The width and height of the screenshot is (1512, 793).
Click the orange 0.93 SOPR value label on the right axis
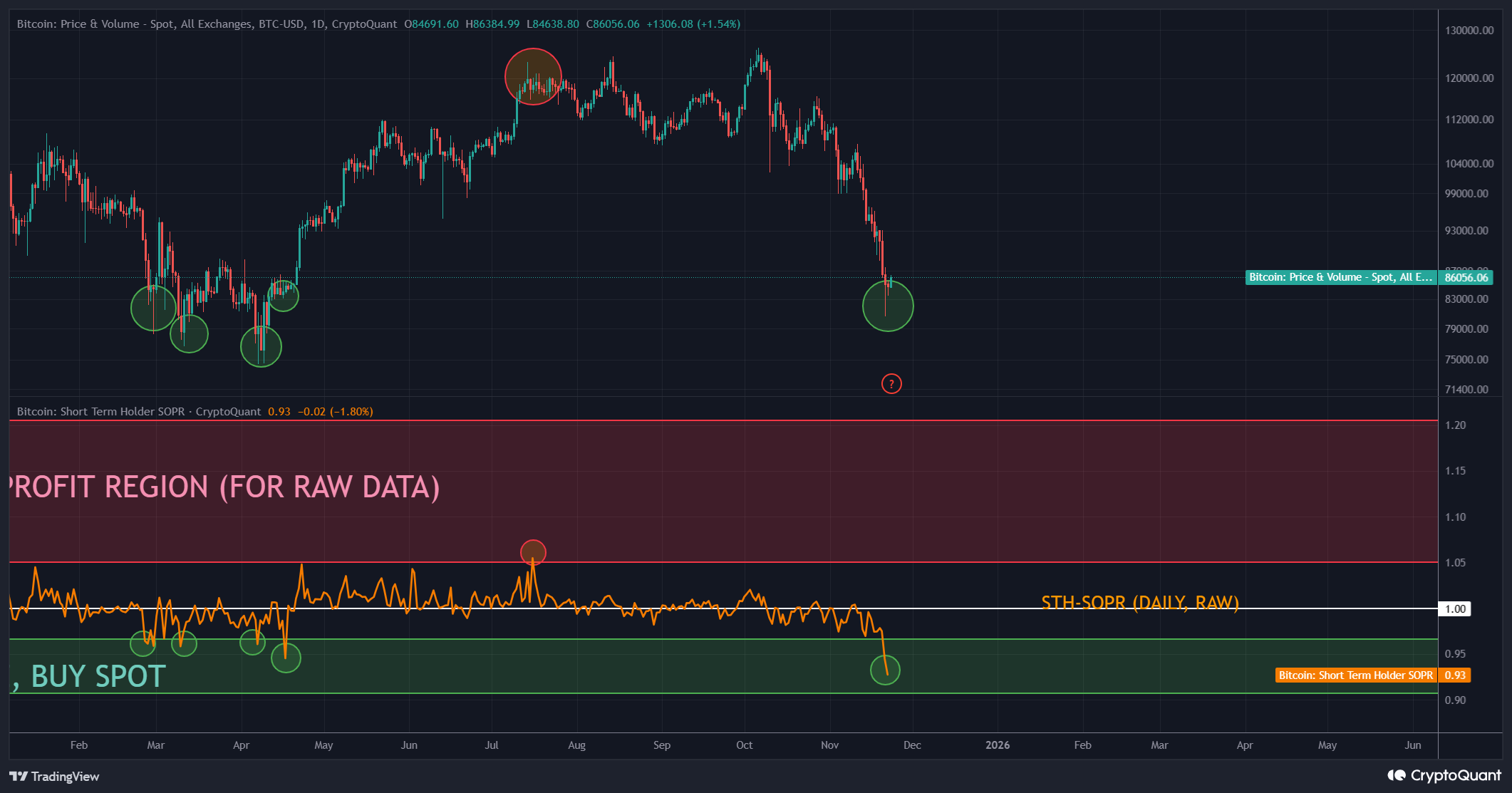pyautogui.click(x=1456, y=675)
